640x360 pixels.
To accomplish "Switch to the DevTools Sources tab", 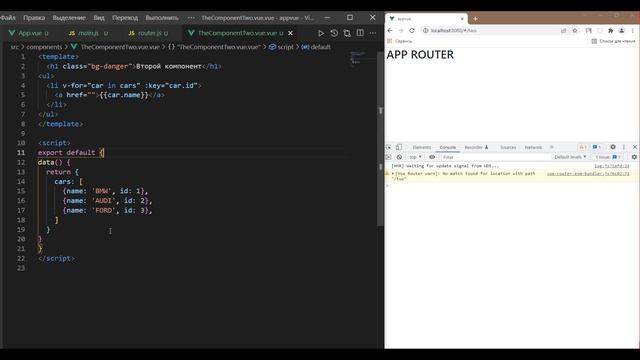I will pyautogui.click(x=508, y=147).
